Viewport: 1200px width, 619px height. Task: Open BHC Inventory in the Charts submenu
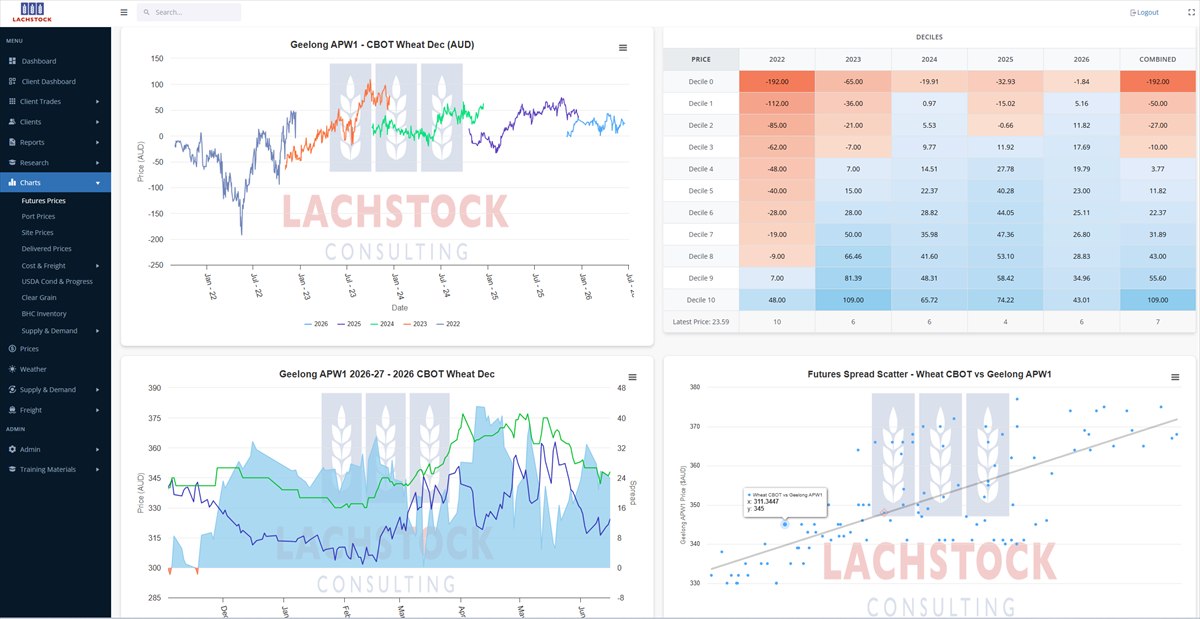click(x=44, y=313)
